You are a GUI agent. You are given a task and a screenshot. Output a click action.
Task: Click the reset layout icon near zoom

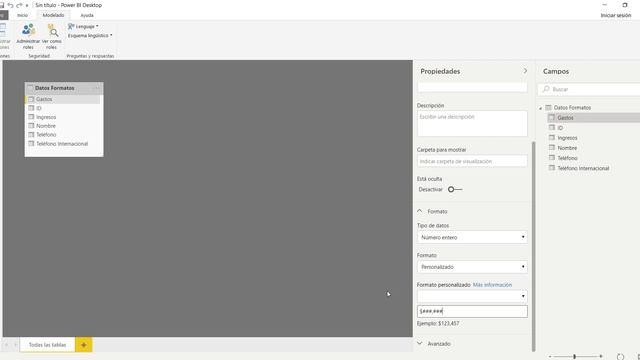tap(620, 357)
